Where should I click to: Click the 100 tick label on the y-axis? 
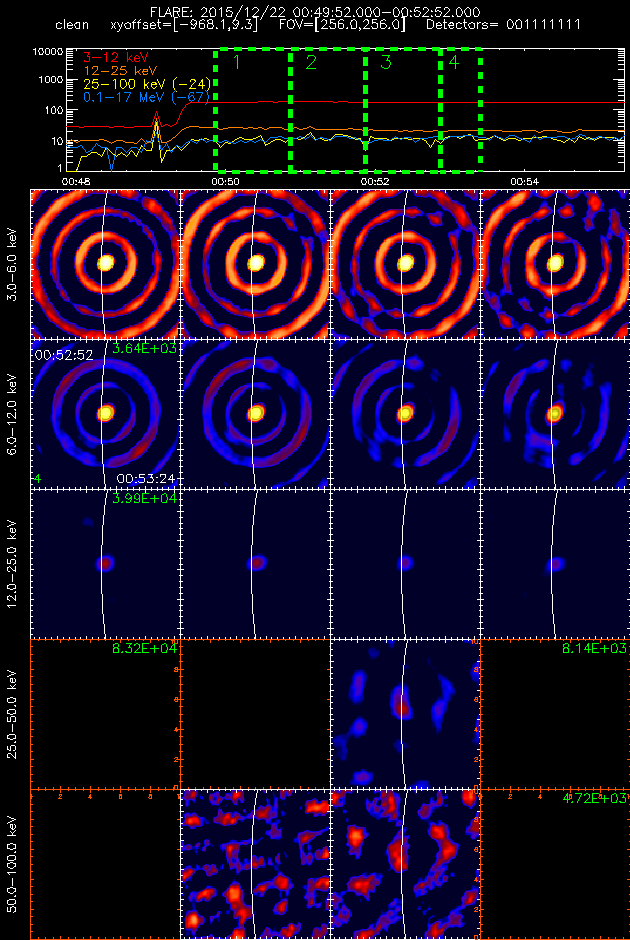(x=54, y=110)
